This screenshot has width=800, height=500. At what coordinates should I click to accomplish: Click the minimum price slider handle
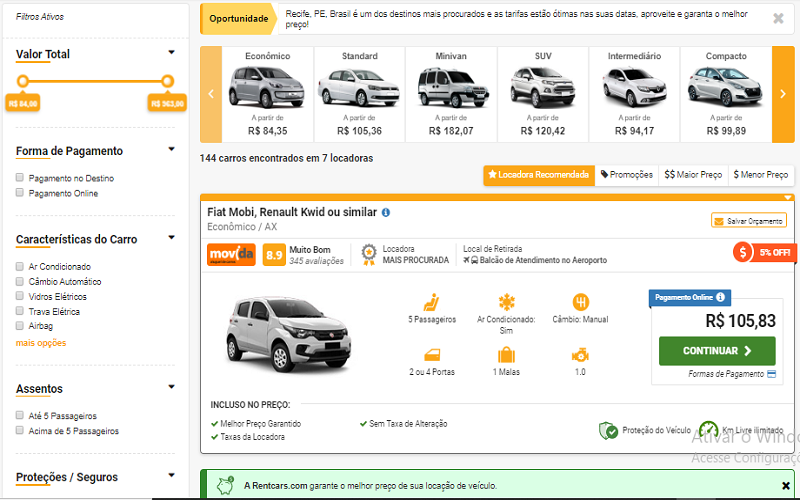[x=22, y=81]
